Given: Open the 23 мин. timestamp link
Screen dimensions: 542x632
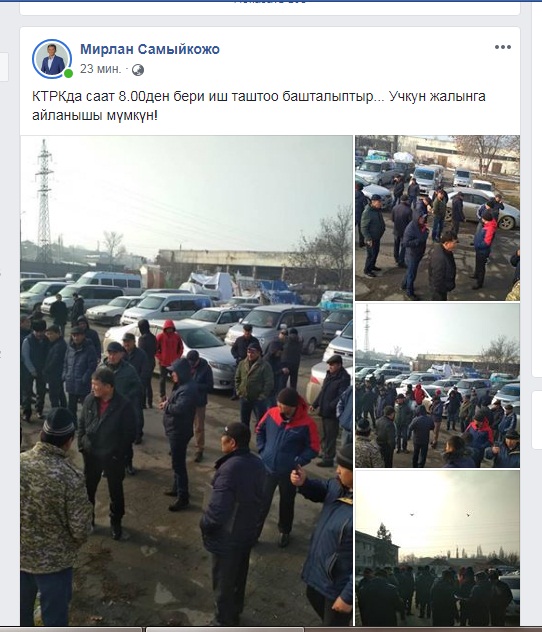Looking at the screenshot, I should [100, 69].
